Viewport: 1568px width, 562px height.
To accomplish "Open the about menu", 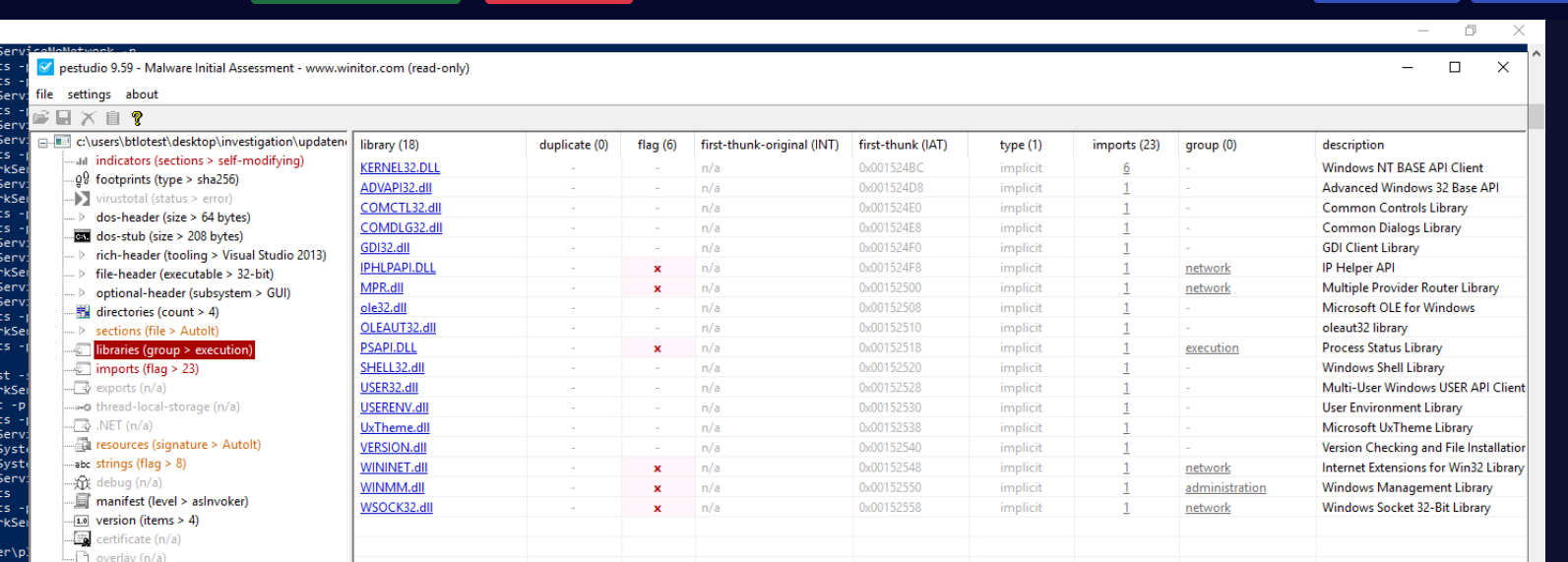I will (x=142, y=94).
